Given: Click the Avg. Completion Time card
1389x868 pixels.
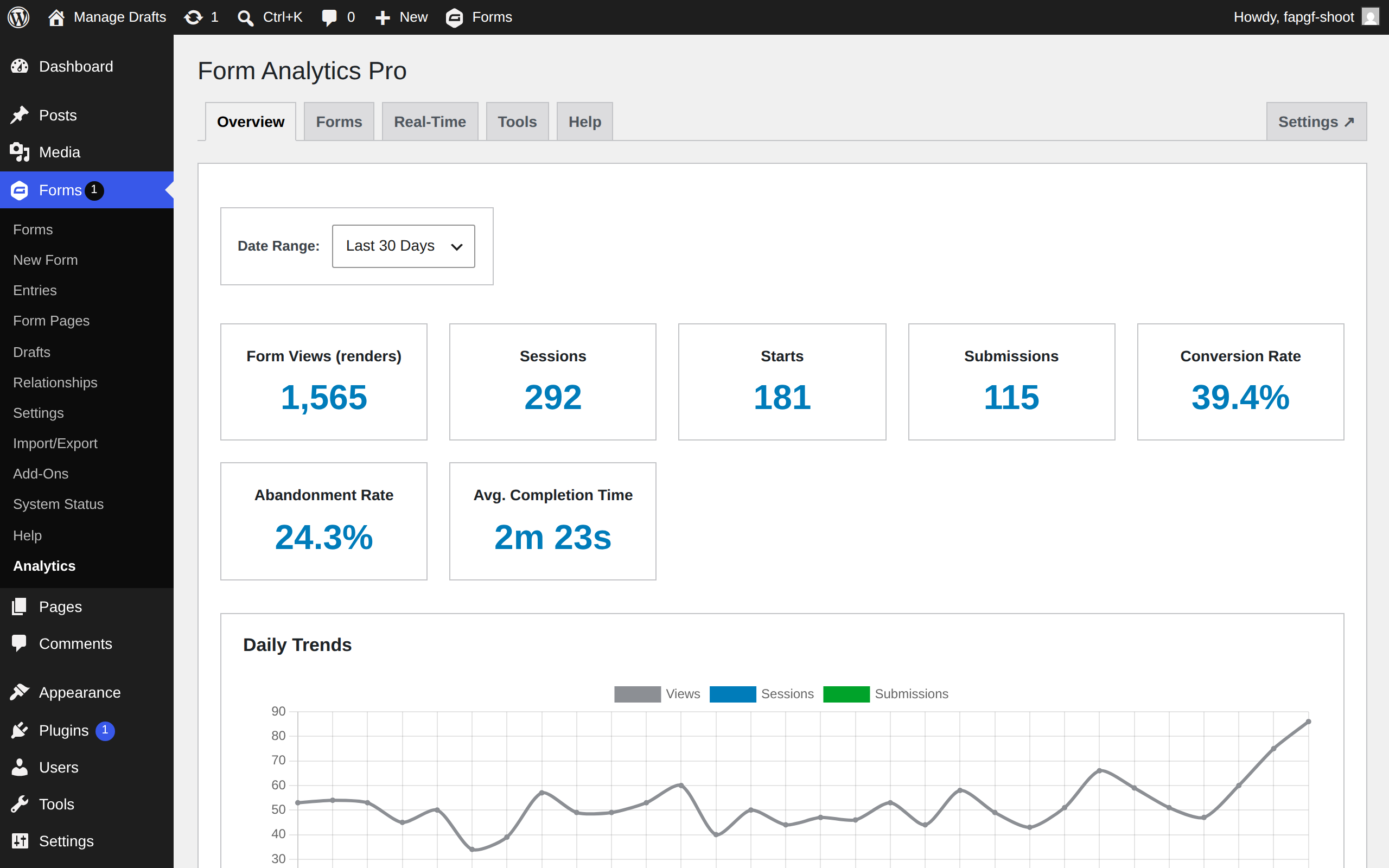Looking at the screenshot, I should point(553,521).
